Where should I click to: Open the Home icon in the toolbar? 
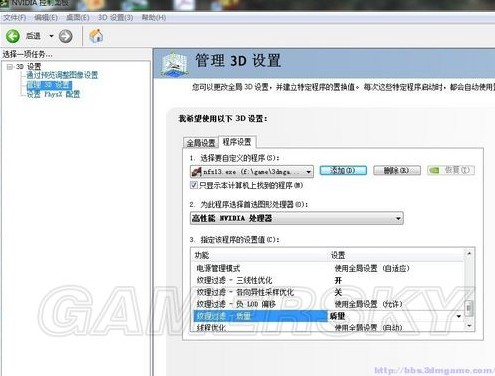tap(96, 36)
